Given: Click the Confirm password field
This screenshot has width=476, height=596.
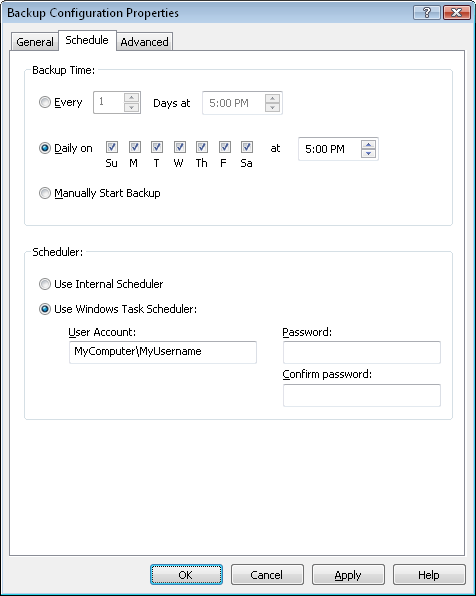Looking at the screenshot, I should (362, 395).
